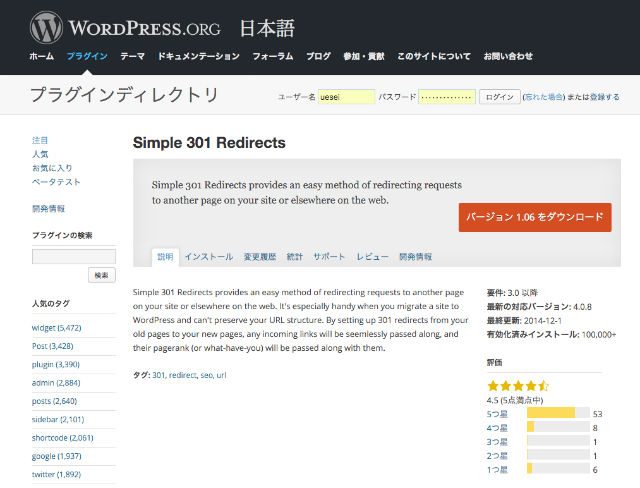Click the WordPress logo icon
Image resolution: width=640 pixels, height=488 pixels.
click(x=46, y=28)
